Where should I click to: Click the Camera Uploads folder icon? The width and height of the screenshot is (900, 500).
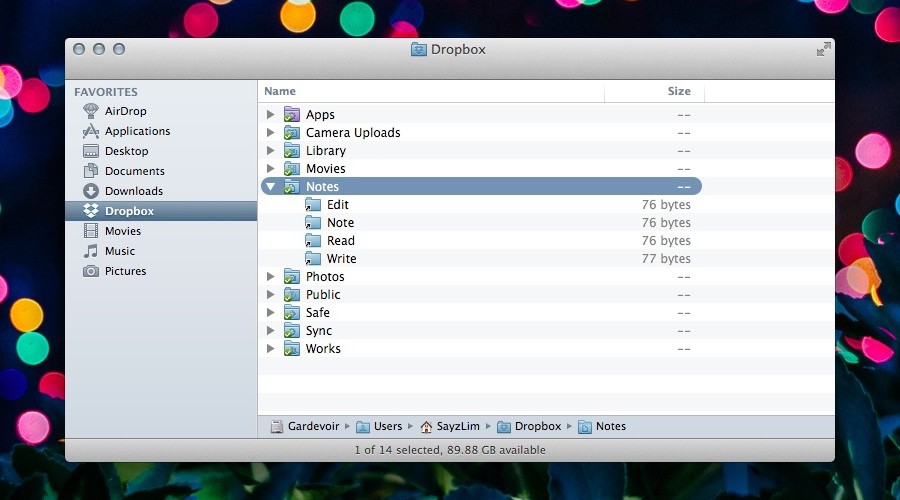click(292, 133)
